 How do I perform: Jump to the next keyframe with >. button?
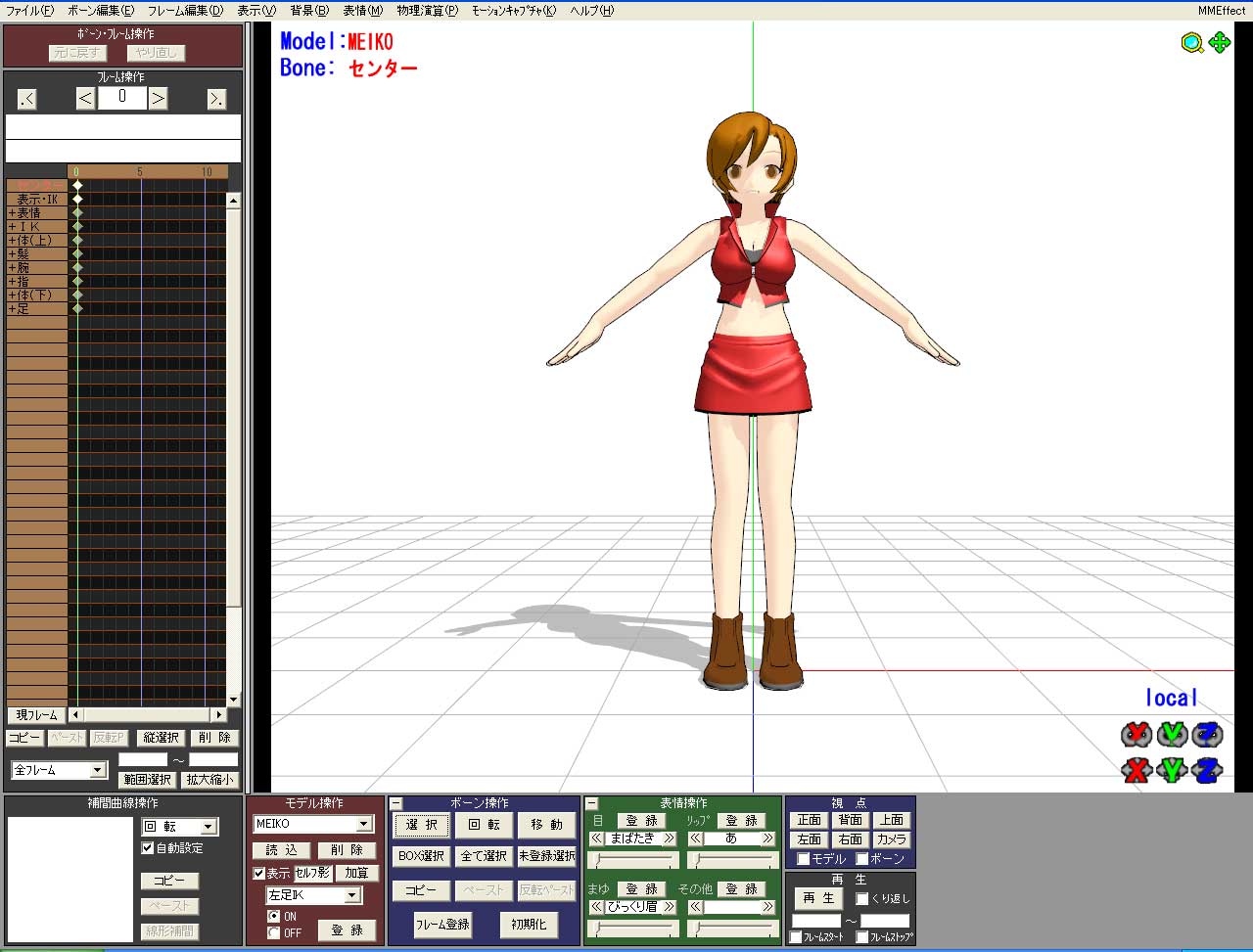click(x=216, y=98)
